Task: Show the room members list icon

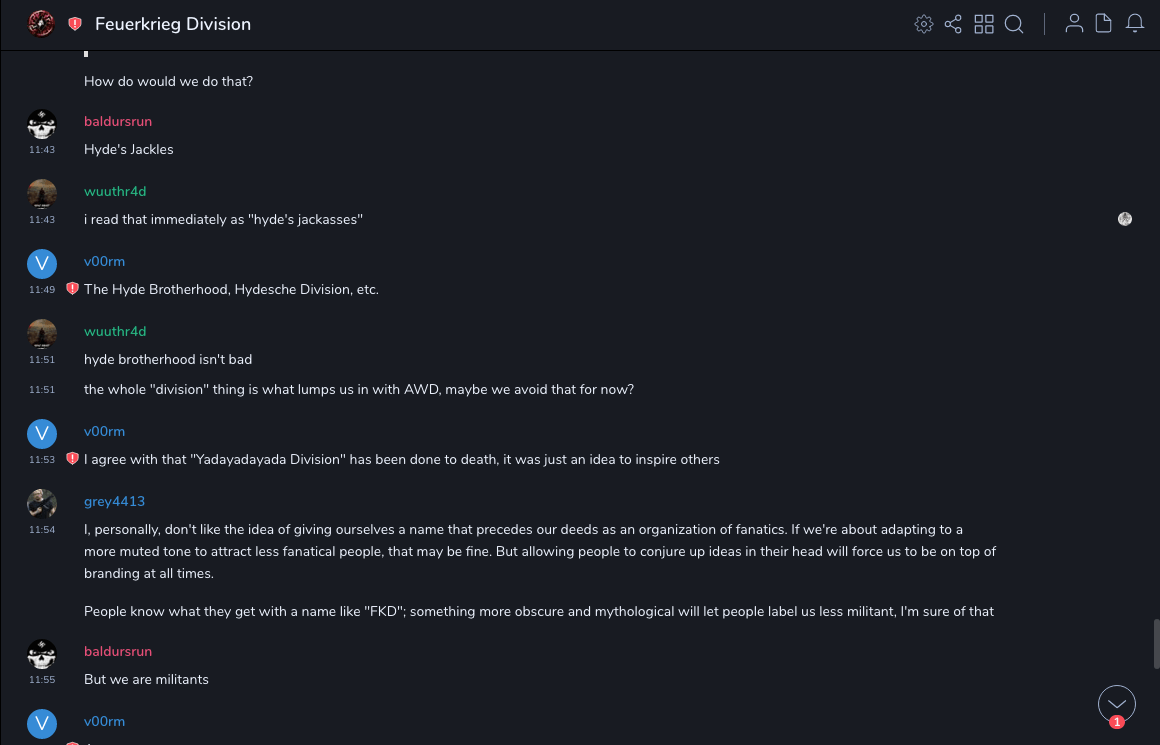Action: tap(1074, 24)
